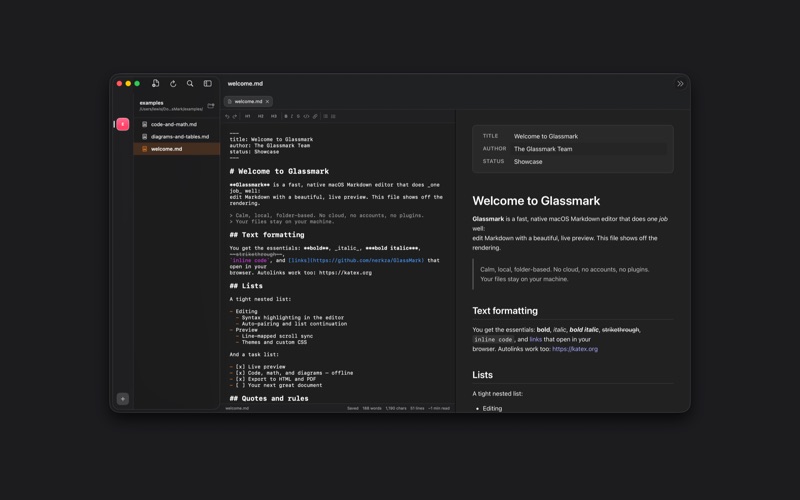Click the new document icon in the title bar
Screen dimensions: 800x500
156,83
